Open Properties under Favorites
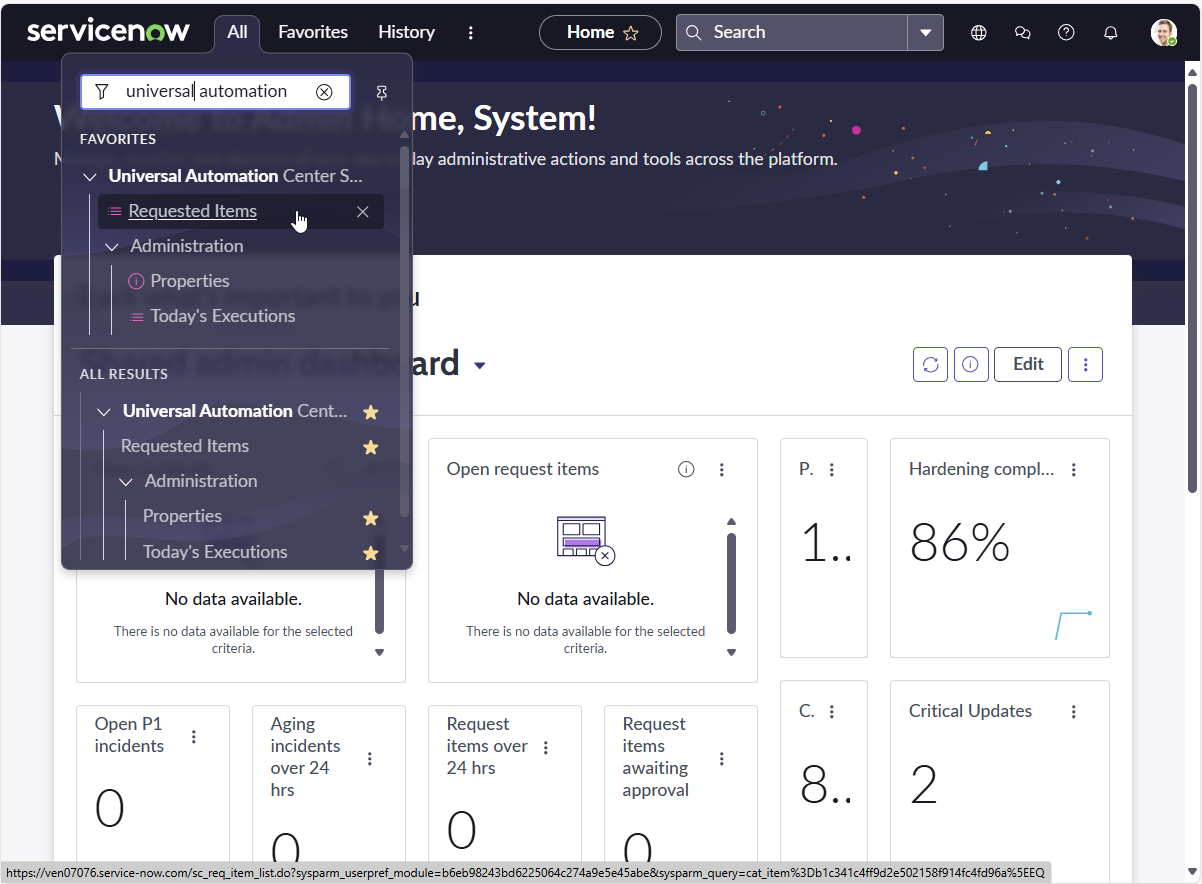 (190, 281)
